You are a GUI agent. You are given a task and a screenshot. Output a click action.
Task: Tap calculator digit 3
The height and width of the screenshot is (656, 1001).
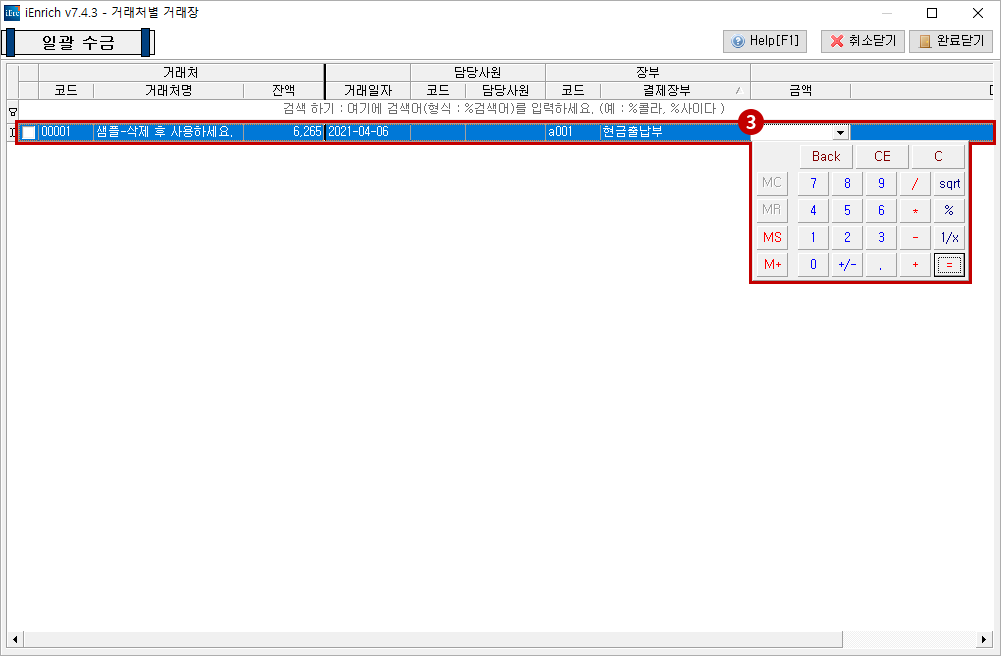(881, 237)
